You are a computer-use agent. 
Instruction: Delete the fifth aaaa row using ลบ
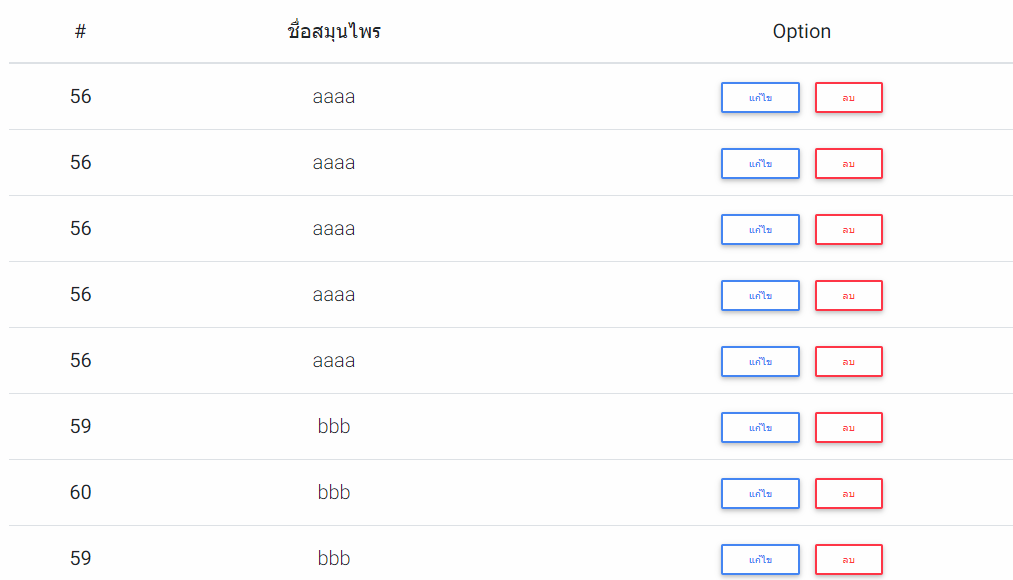848,362
